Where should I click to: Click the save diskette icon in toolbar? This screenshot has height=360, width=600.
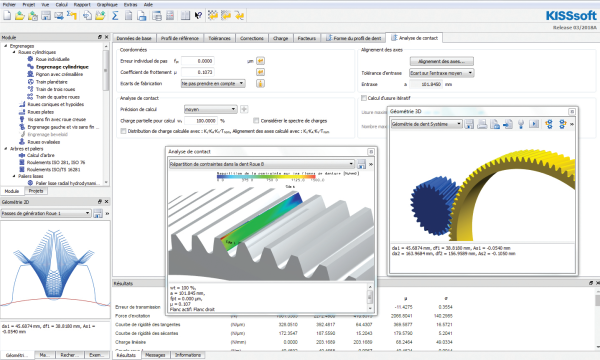pos(46,16)
